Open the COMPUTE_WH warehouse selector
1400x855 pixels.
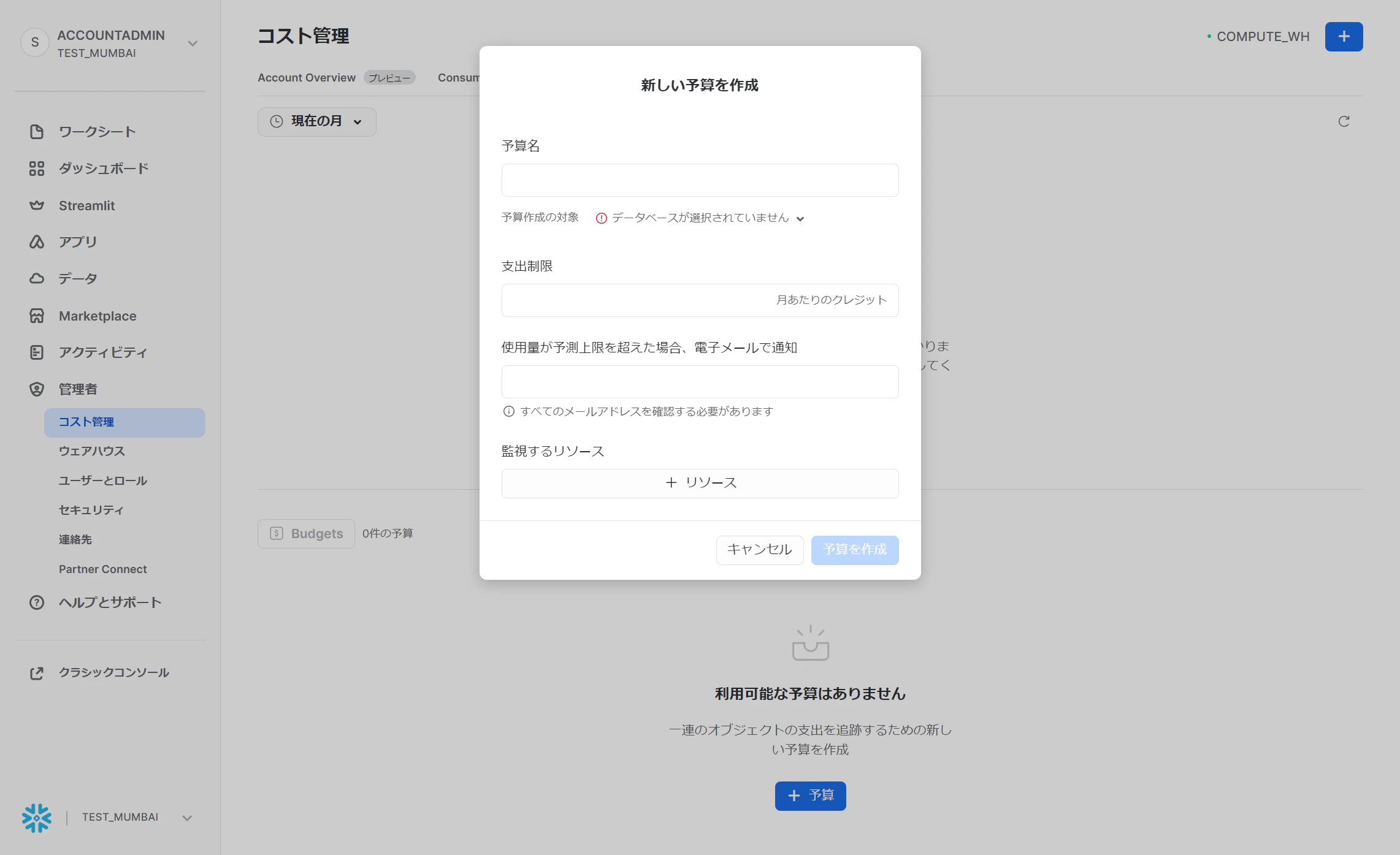1258,37
